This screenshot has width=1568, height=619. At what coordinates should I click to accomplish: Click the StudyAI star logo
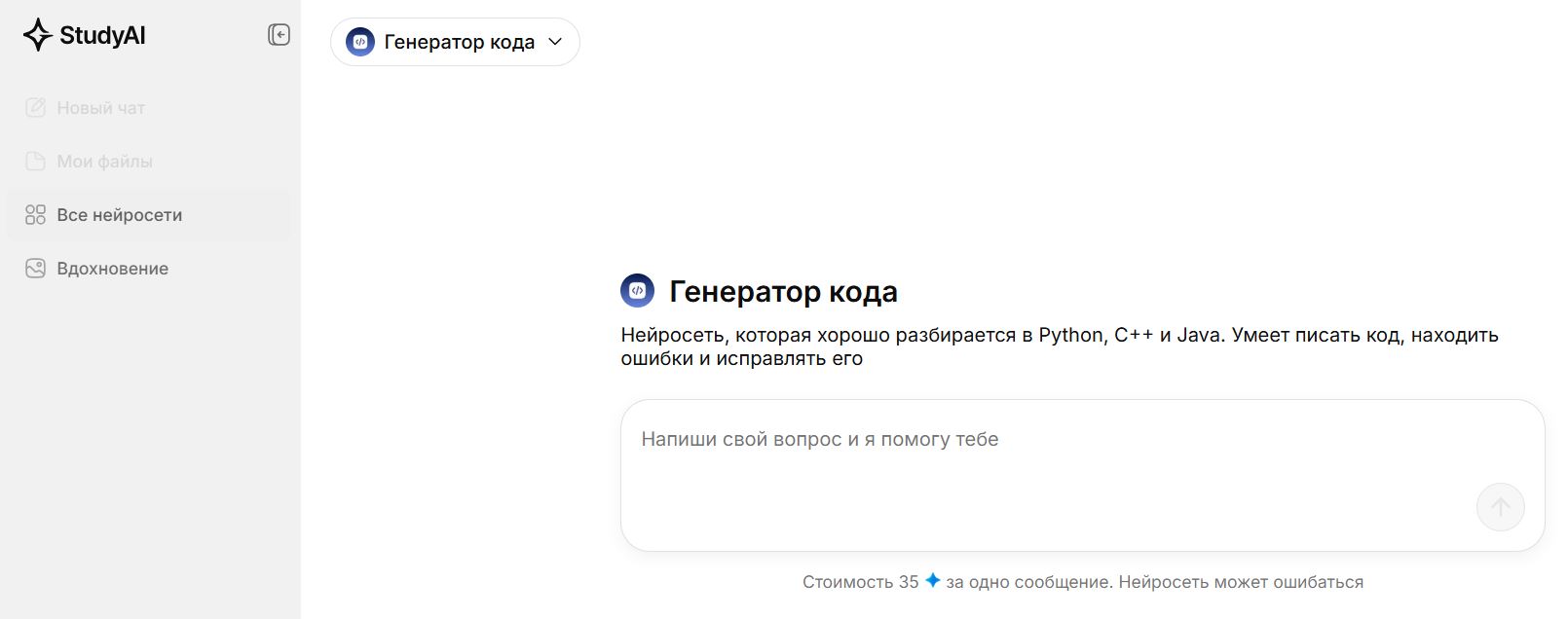click(x=36, y=35)
